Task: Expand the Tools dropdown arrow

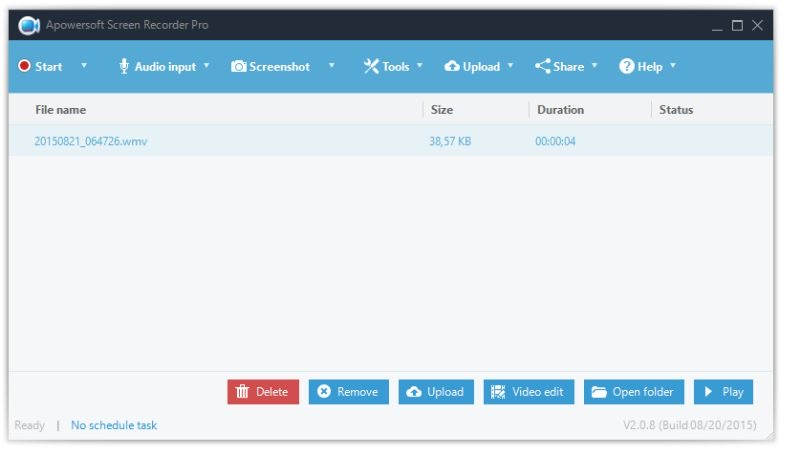Action: coord(420,66)
